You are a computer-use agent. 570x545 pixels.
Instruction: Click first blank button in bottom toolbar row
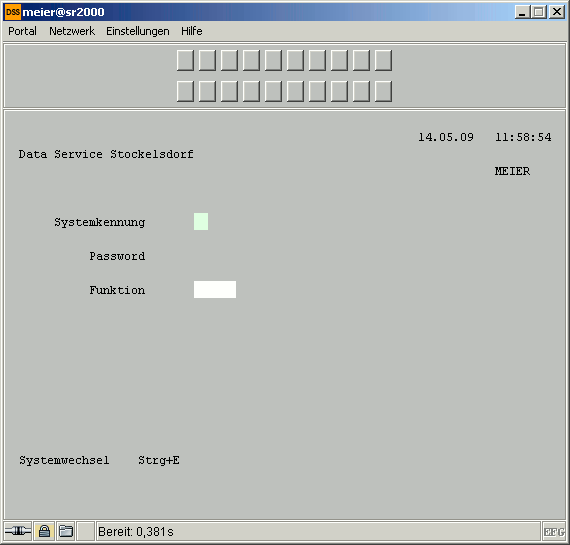pos(185,91)
